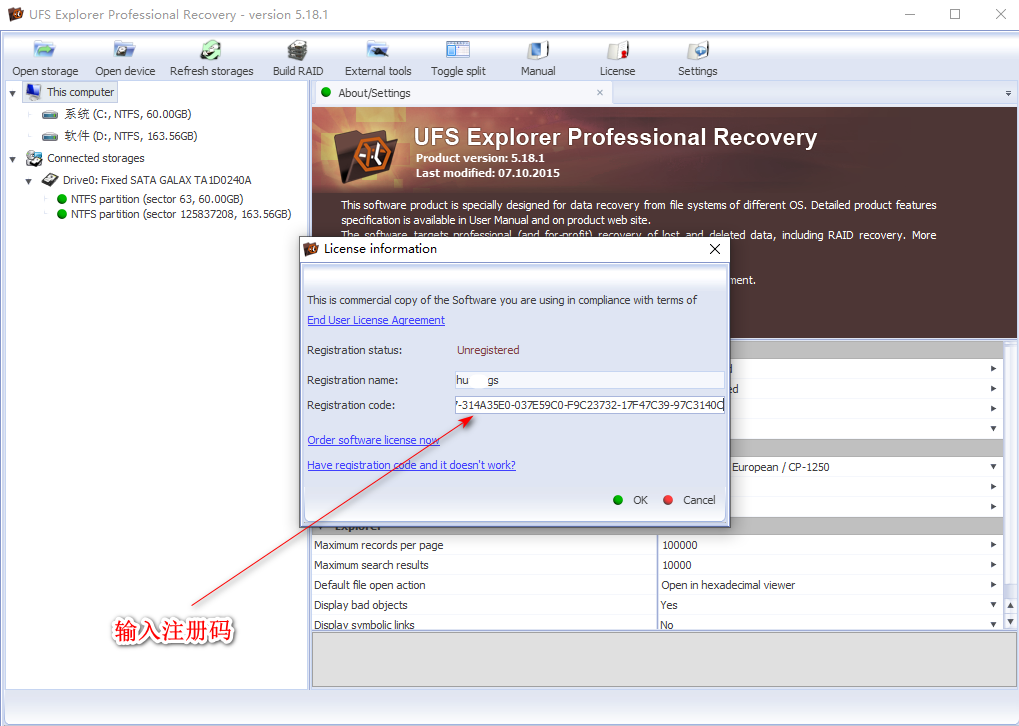Image resolution: width=1019 pixels, height=726 pixels.
Task: Open Default file open action dropdown
Action: click(993, 585)
